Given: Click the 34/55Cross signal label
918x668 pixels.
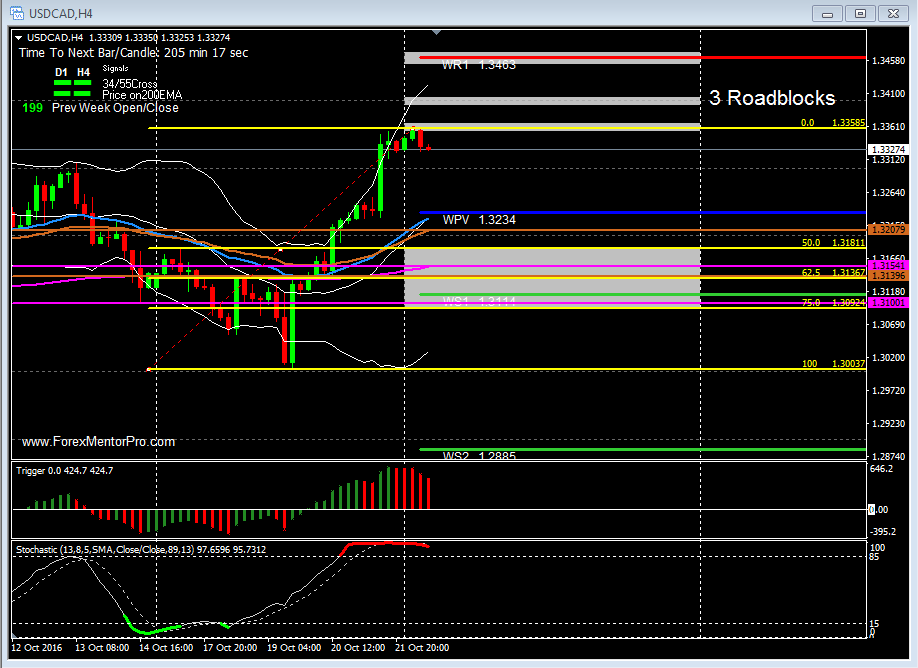Looking at the screenshot, I should point(129,84).
